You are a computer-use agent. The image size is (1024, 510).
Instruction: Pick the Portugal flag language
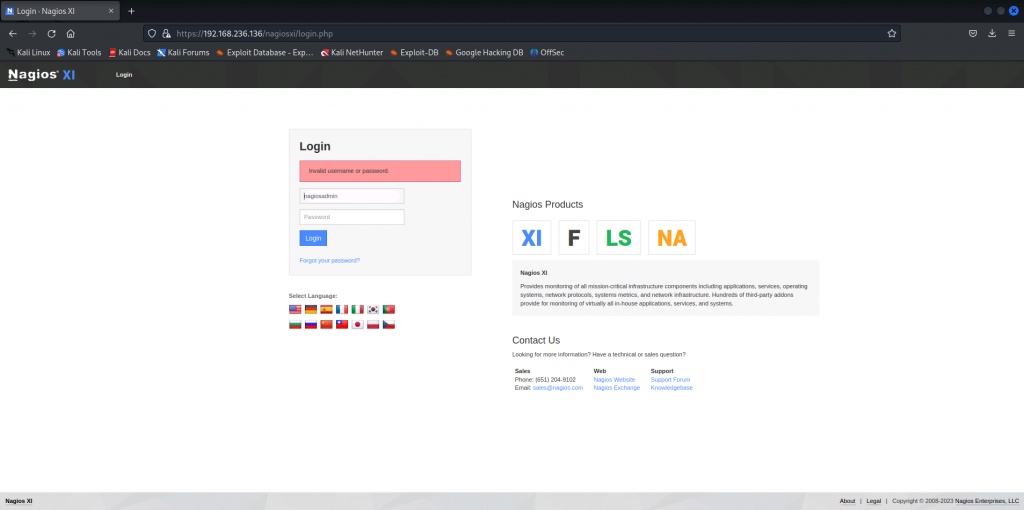(389, 310)
